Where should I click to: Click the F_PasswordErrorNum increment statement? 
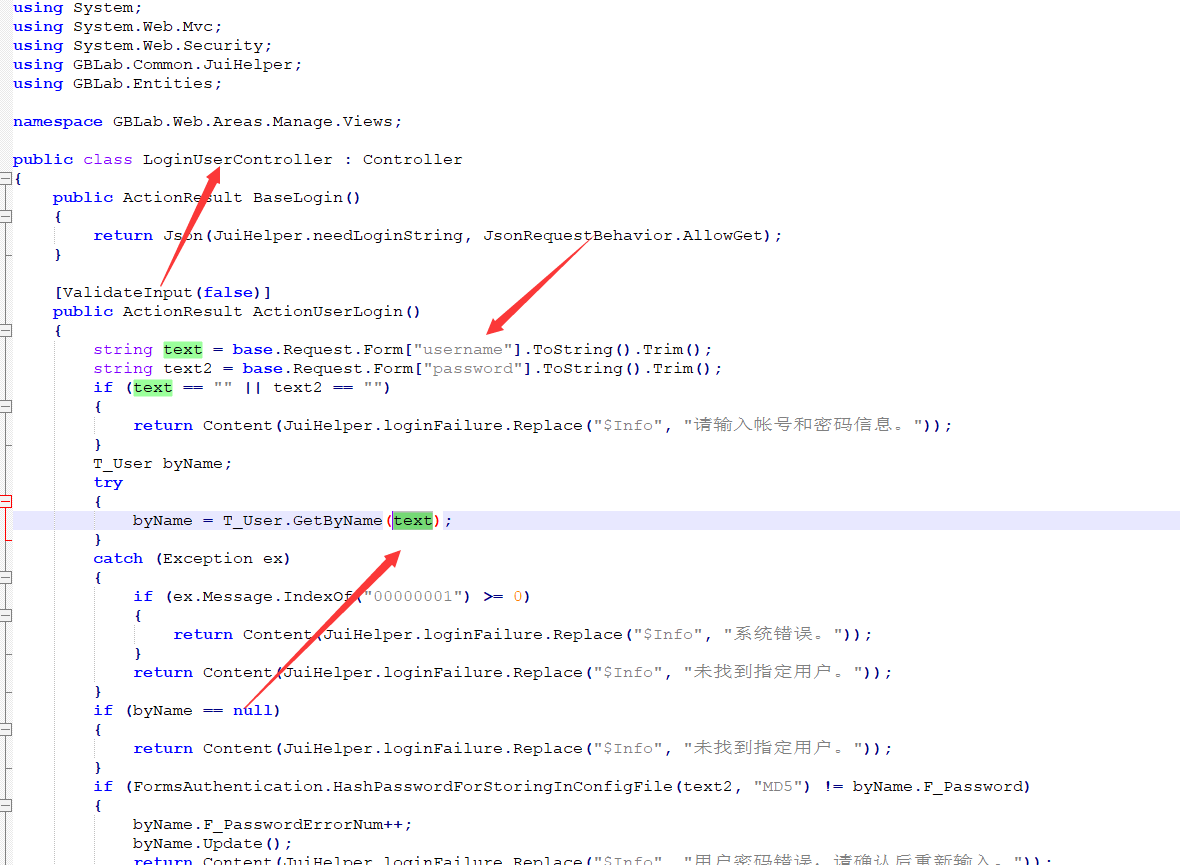(x=272, y=825)
